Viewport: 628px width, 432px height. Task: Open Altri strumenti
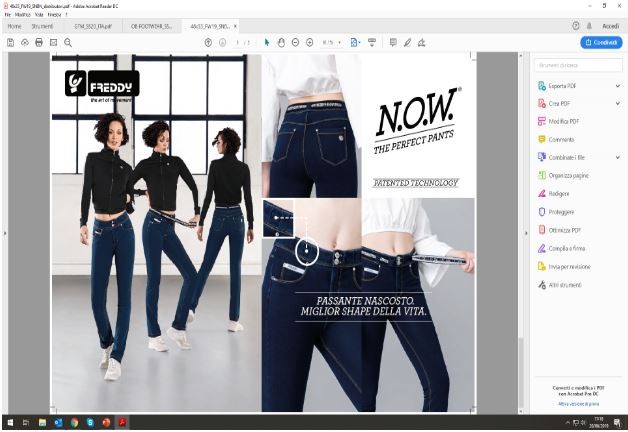pos(565,285)
